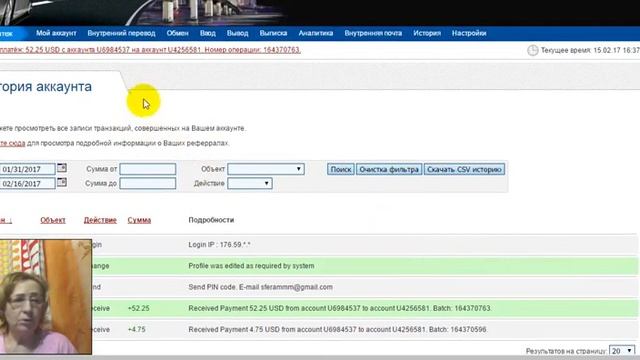This screenshot has height=360, width=640.
Task: Focus the Сумма от input field
Action: (x=148, y=169)
